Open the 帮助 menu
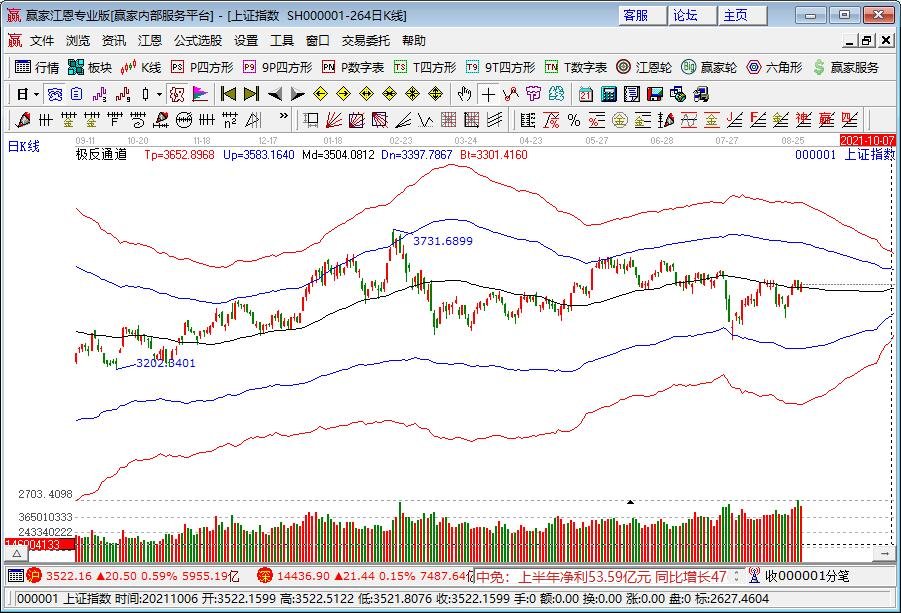The width and height of the screenshot is (901, 613). (x=414, y=41)
